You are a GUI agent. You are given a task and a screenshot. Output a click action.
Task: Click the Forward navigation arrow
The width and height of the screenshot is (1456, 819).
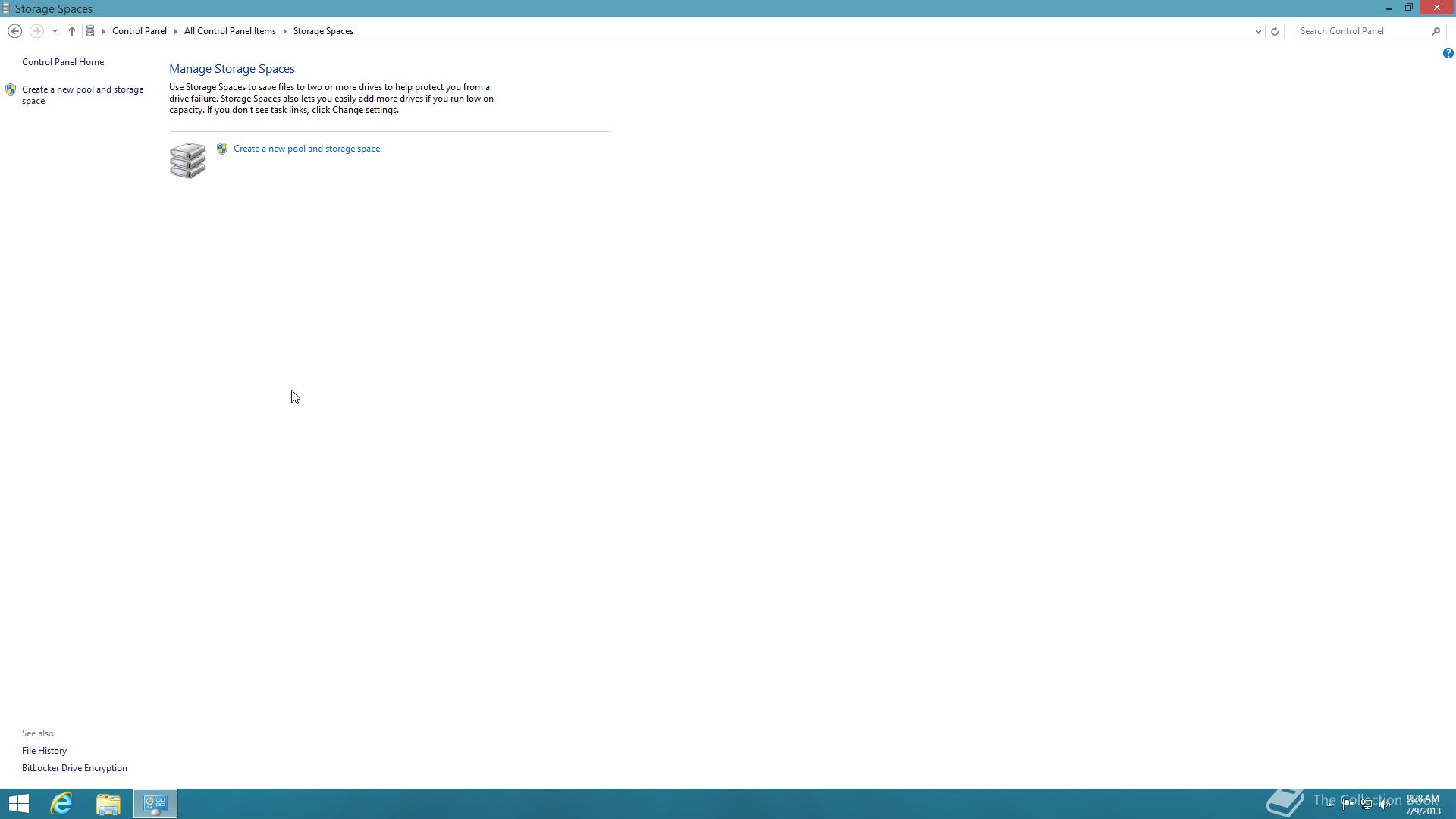36,31
